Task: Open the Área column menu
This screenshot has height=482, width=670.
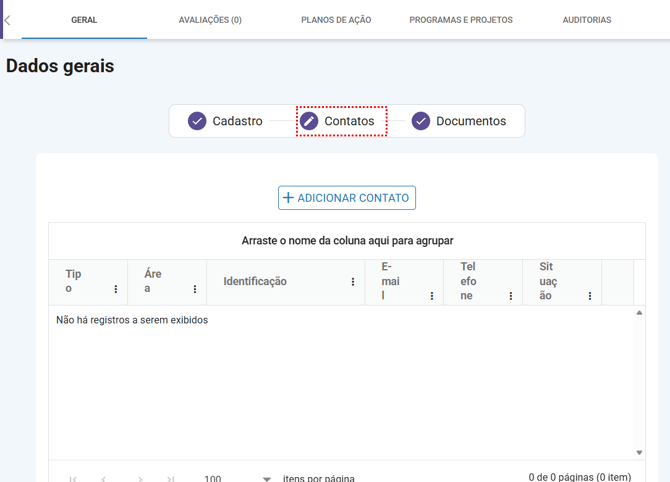Action: 195,289
